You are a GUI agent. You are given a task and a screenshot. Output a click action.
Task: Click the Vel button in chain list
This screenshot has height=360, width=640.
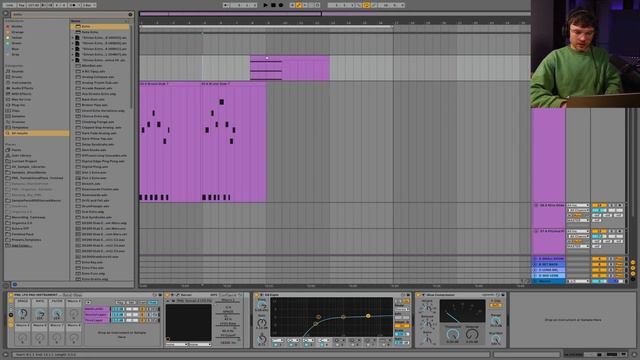131,302
